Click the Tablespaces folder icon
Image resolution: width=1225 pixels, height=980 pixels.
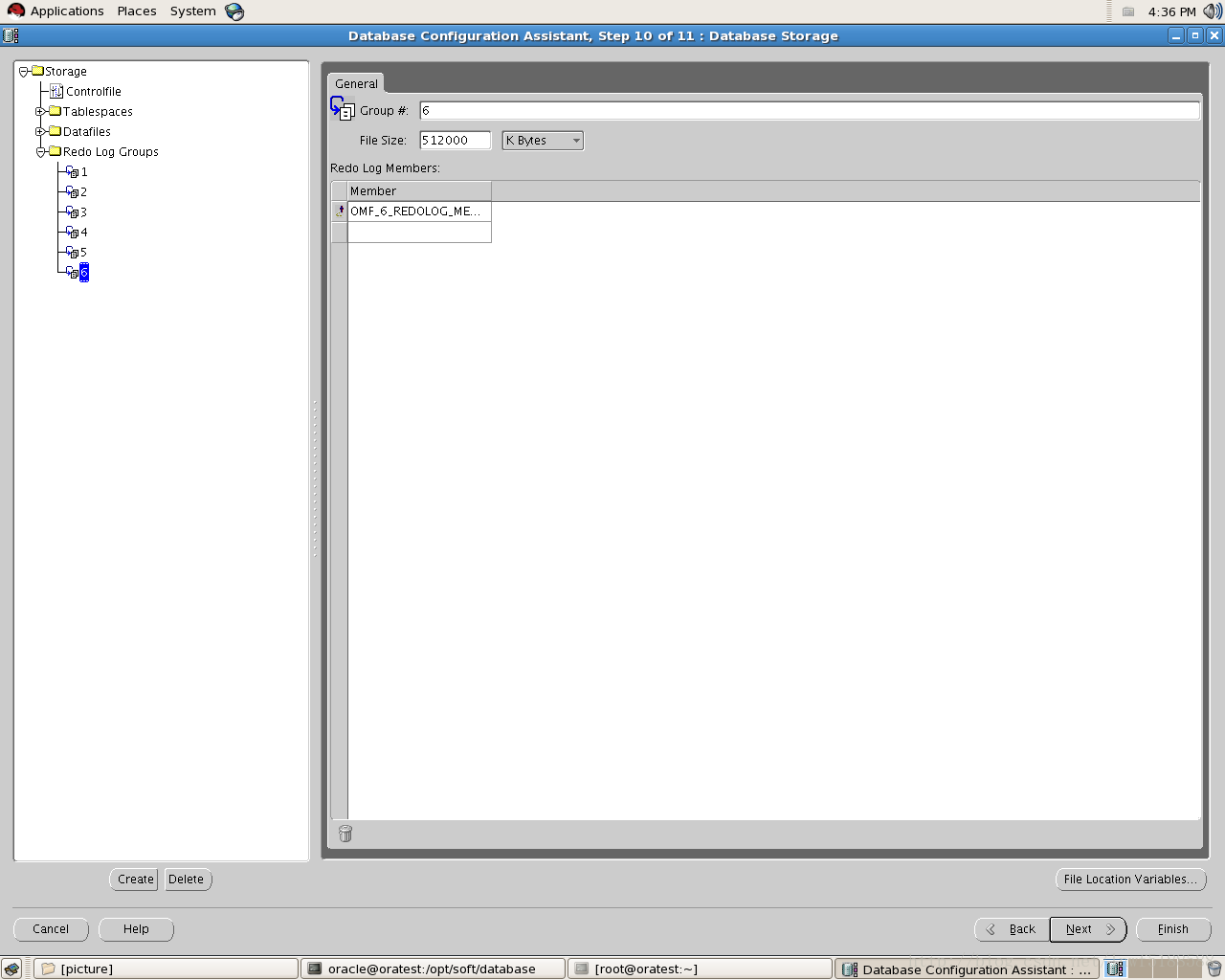[56, 111]
